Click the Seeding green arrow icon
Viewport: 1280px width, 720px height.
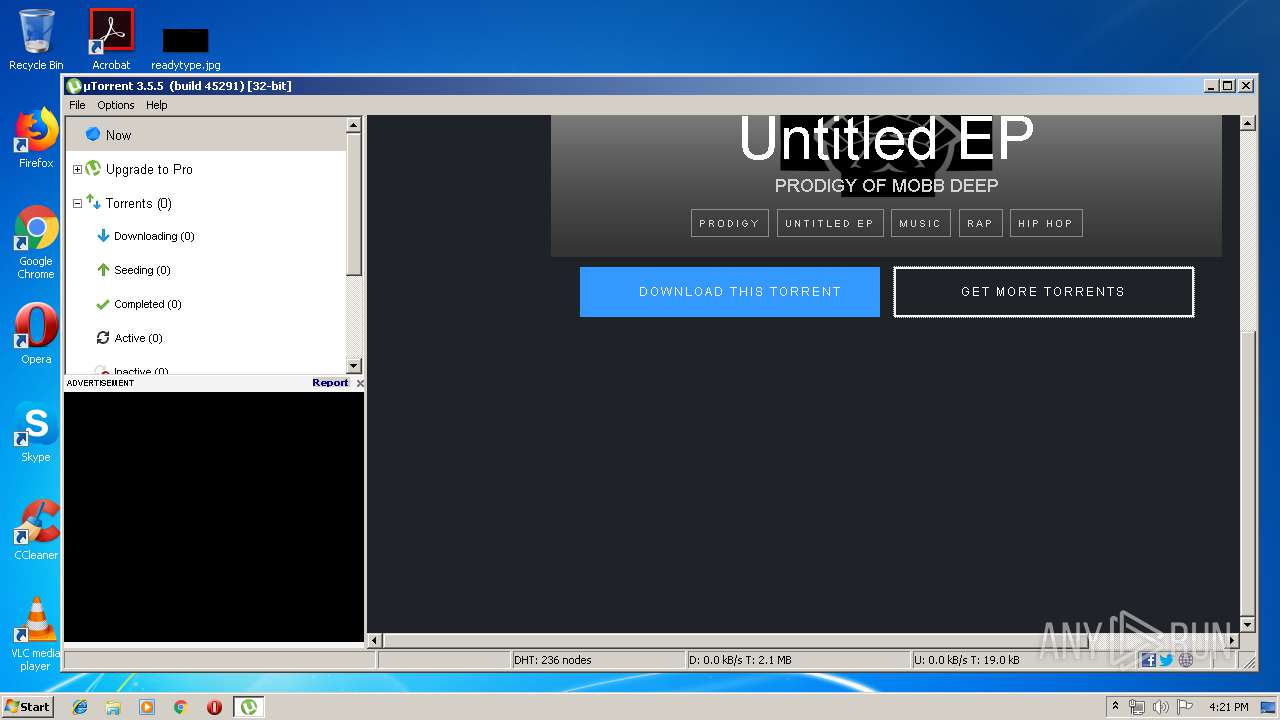click(102, 270)
